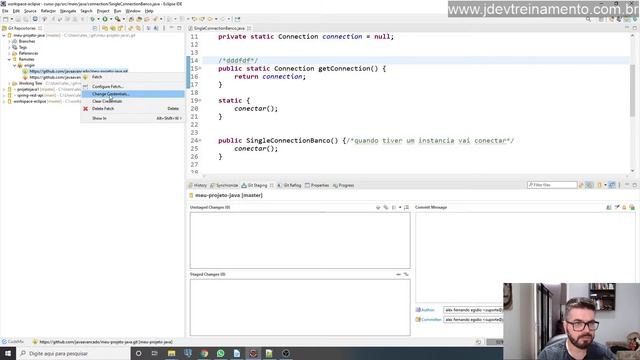Viewport: 640px width, 360px height.
Task: Click the Open Perspective icon at top right
Action: point(602,19)
